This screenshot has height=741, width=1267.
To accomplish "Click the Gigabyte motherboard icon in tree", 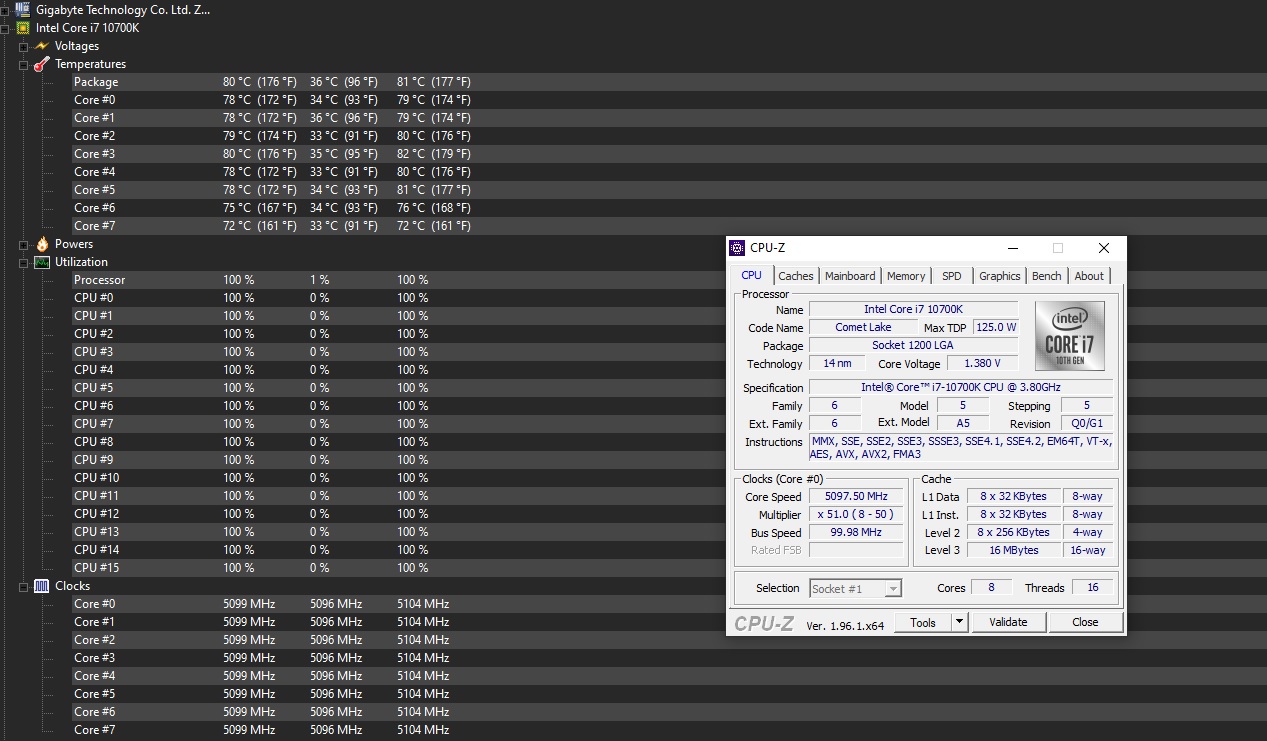I will pos(22,9).
